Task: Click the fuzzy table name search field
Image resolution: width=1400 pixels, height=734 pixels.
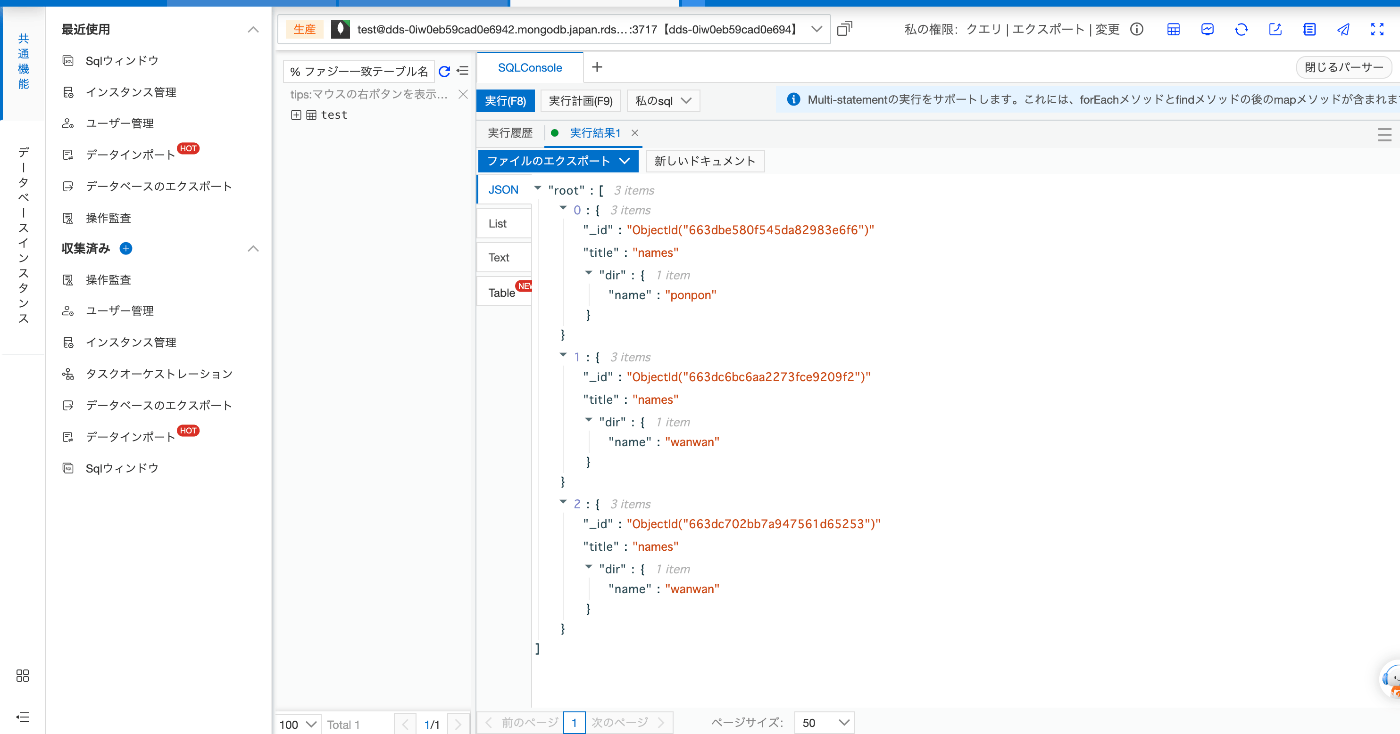Action: (x=358, y=71)
